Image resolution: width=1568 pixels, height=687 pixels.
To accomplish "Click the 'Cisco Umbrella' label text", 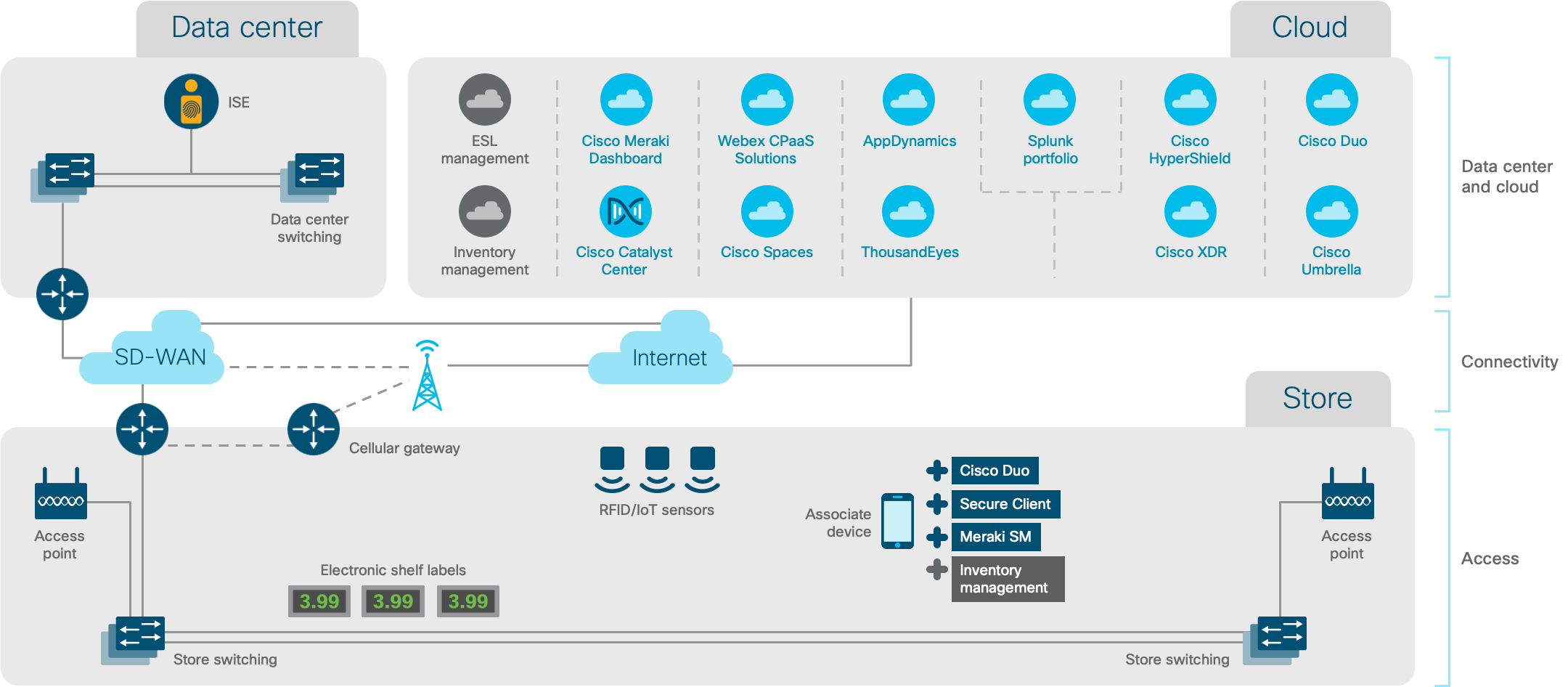I will tap(1331, 261).
